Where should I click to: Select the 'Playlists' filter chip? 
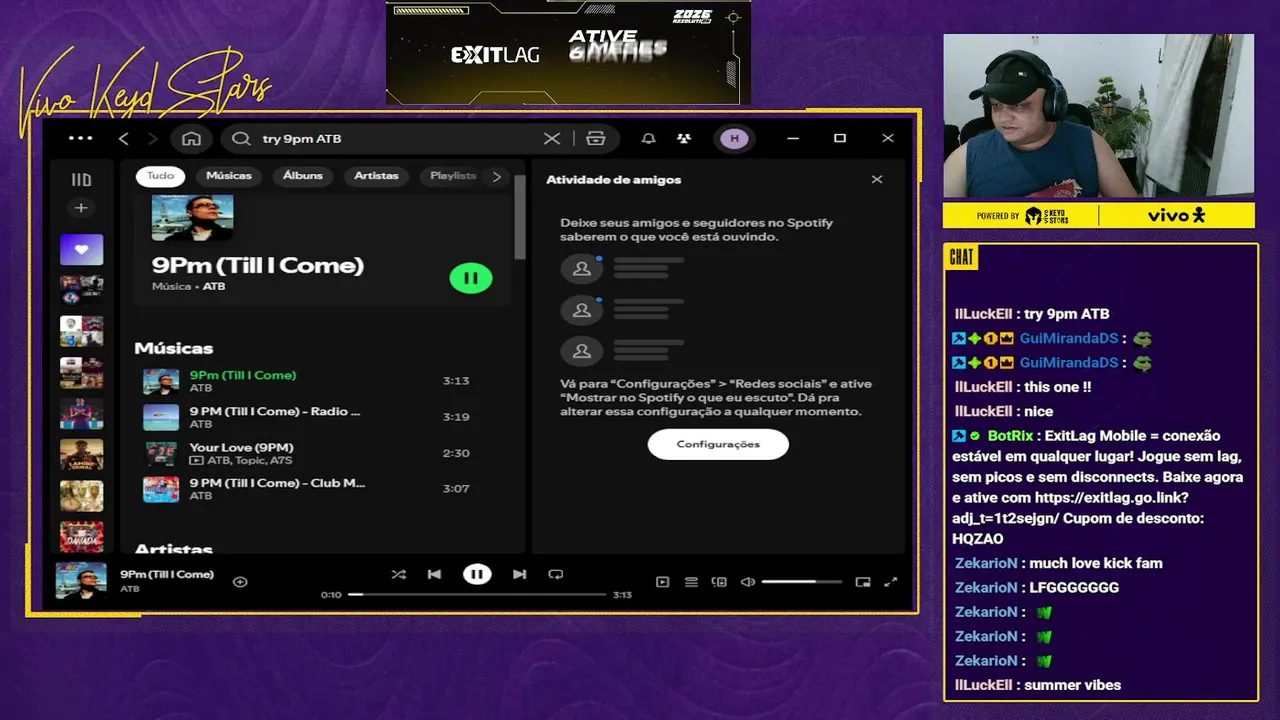coord(452,176)
